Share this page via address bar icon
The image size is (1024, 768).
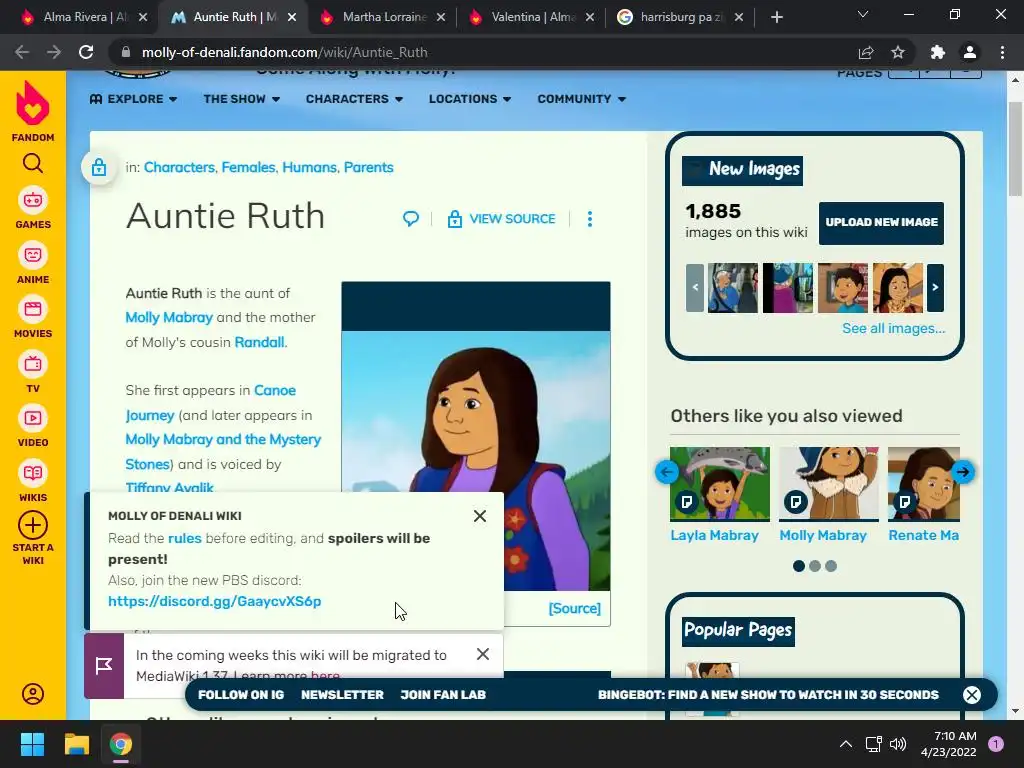tap(866, 52)
